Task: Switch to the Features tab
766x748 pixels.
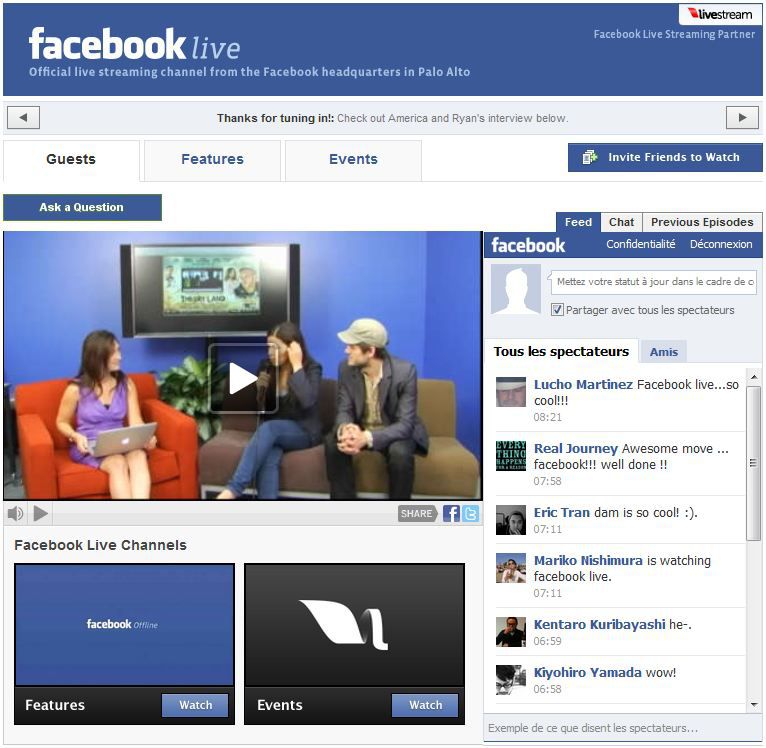Action: pyautogui.click(x=212, y=159)
